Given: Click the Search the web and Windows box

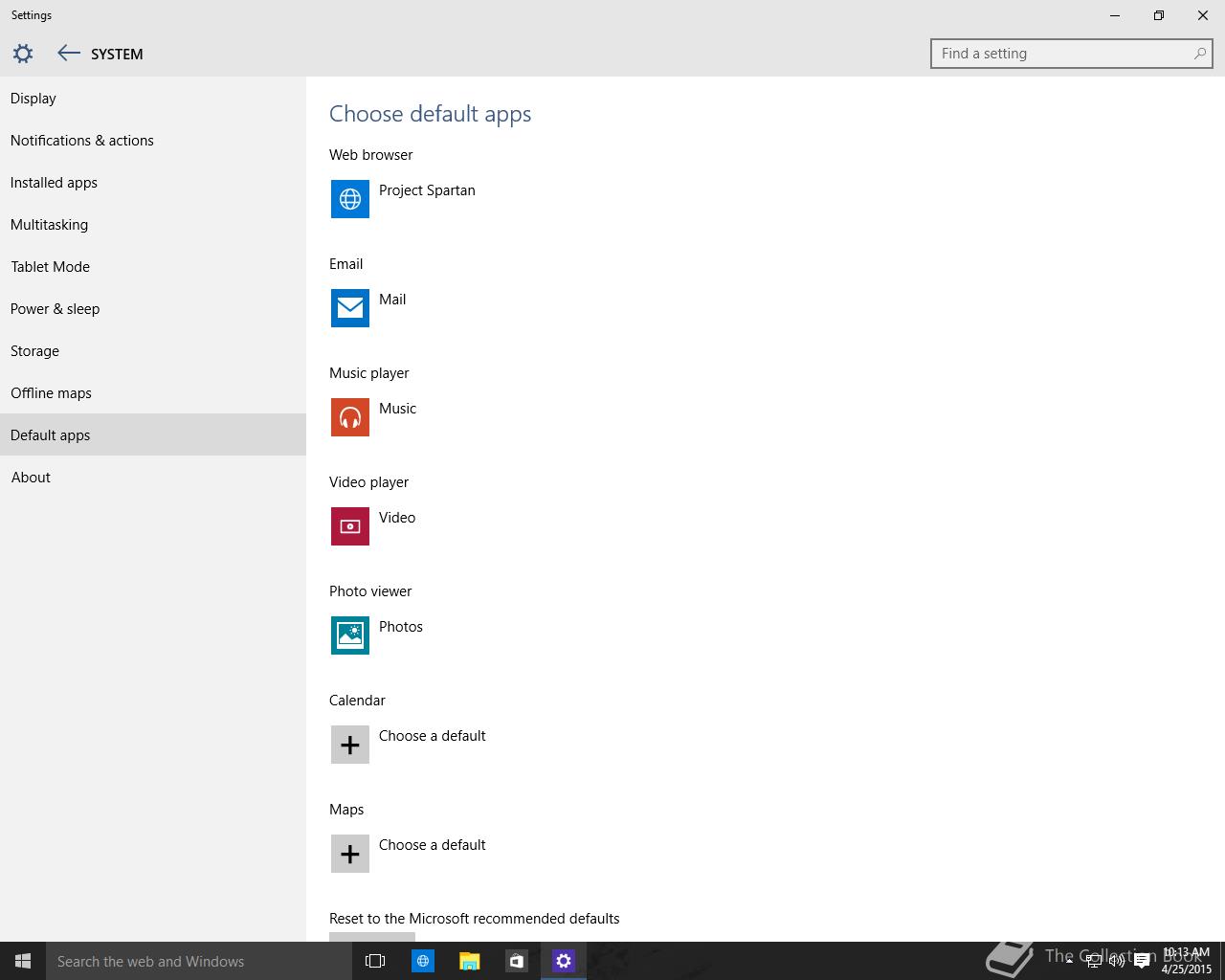Looking at the screenshot, I should click(199, 961).
